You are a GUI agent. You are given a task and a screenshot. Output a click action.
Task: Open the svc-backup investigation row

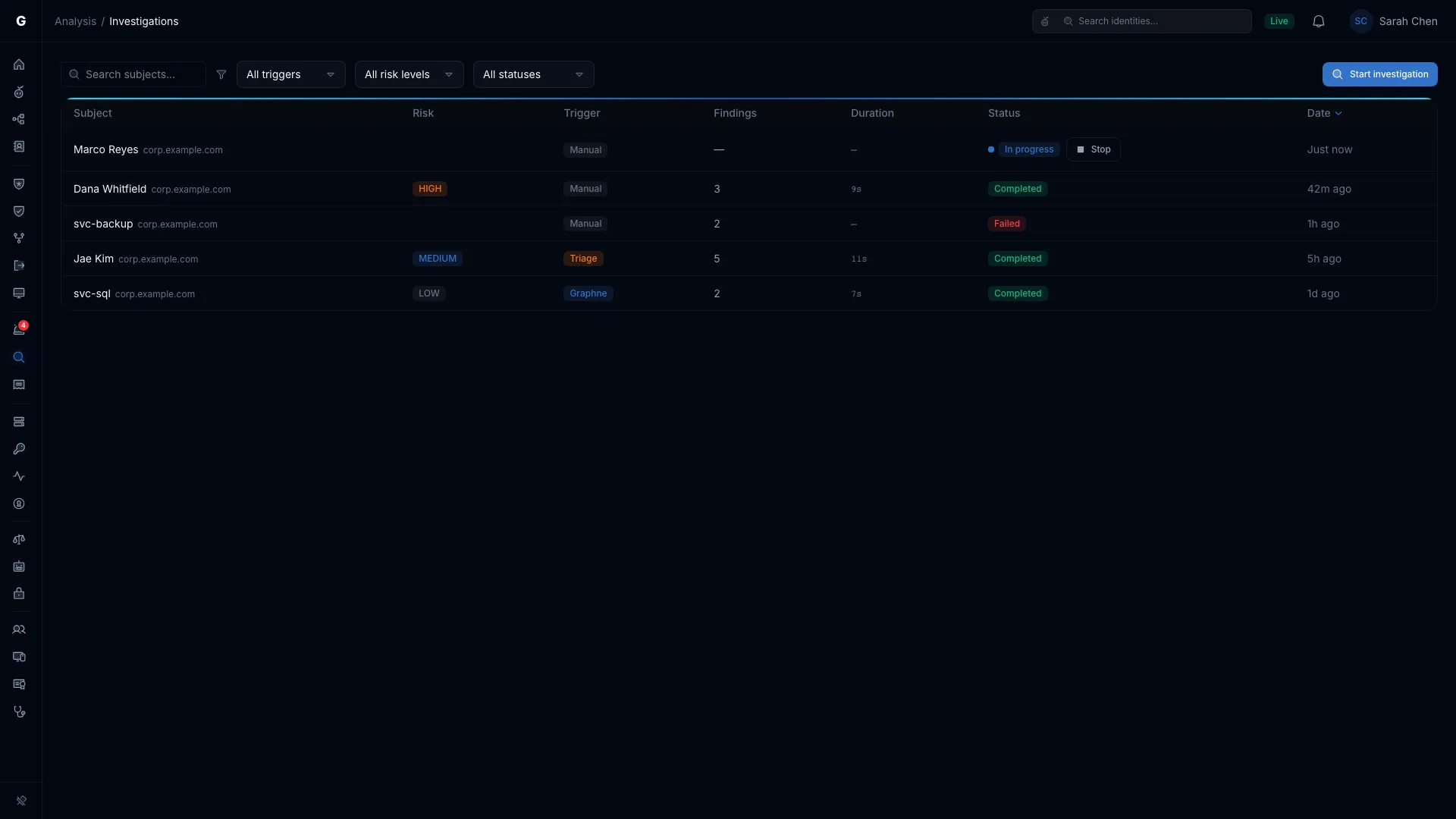click(749, 224)
